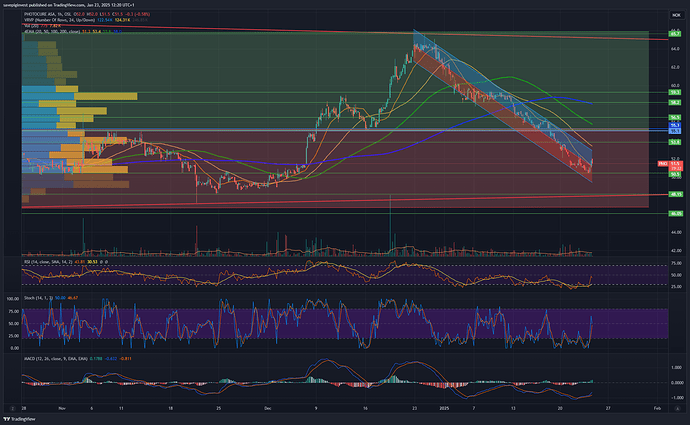Click the 46.05 green price label
The width and height of the screenshot is (690, 425).
click(675, 213)
